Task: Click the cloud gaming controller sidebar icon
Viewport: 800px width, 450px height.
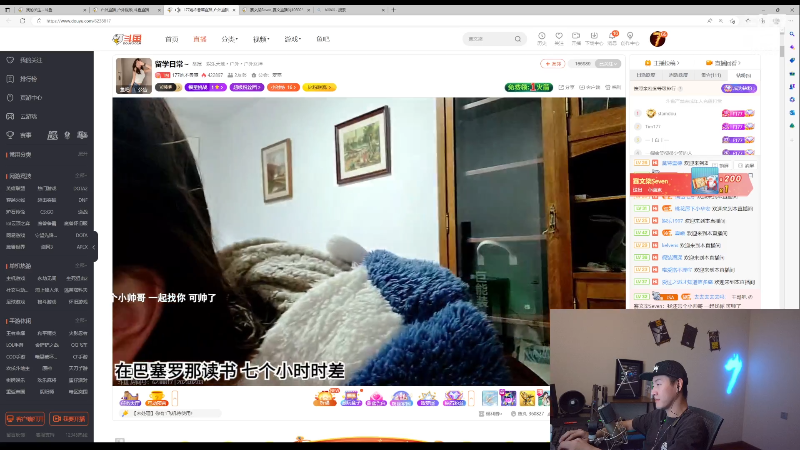Action: click(10, 116)
